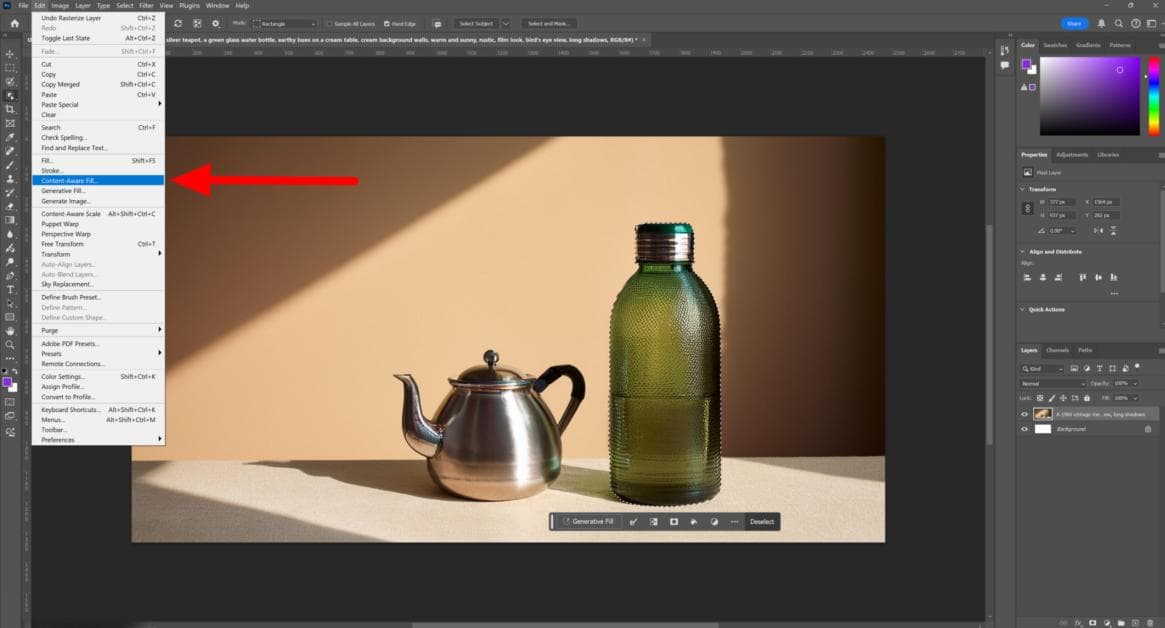Viewport: 1165px width, 628px height.
Task: Select the Horizontal Type tool
Action: pos(10,290)
